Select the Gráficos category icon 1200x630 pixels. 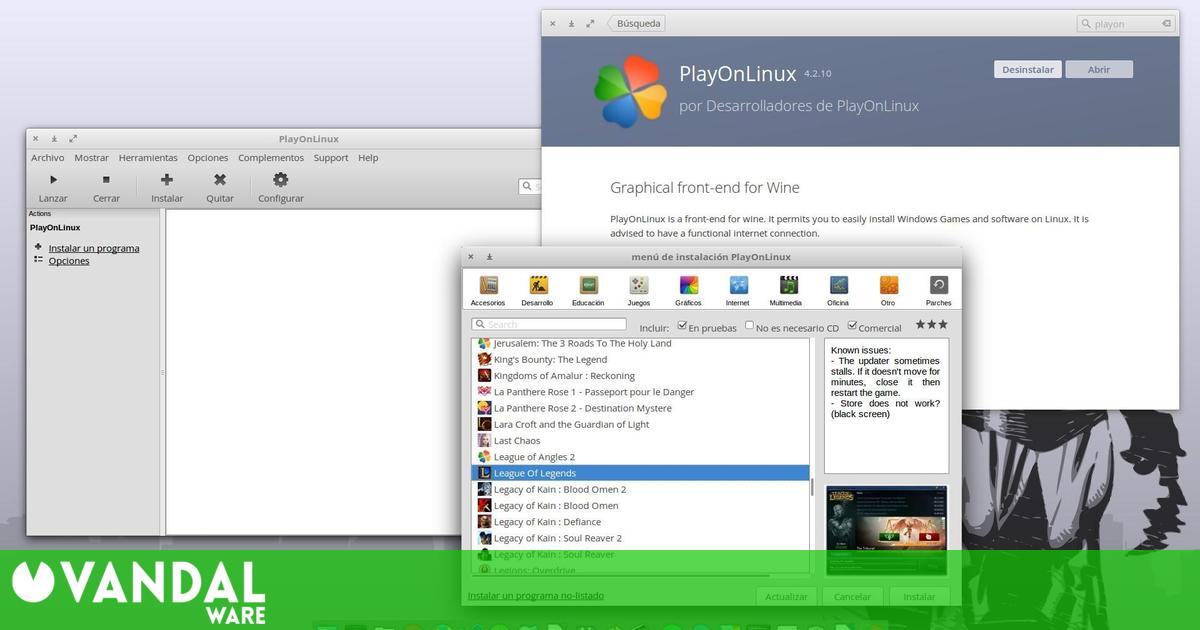(688, 289)
